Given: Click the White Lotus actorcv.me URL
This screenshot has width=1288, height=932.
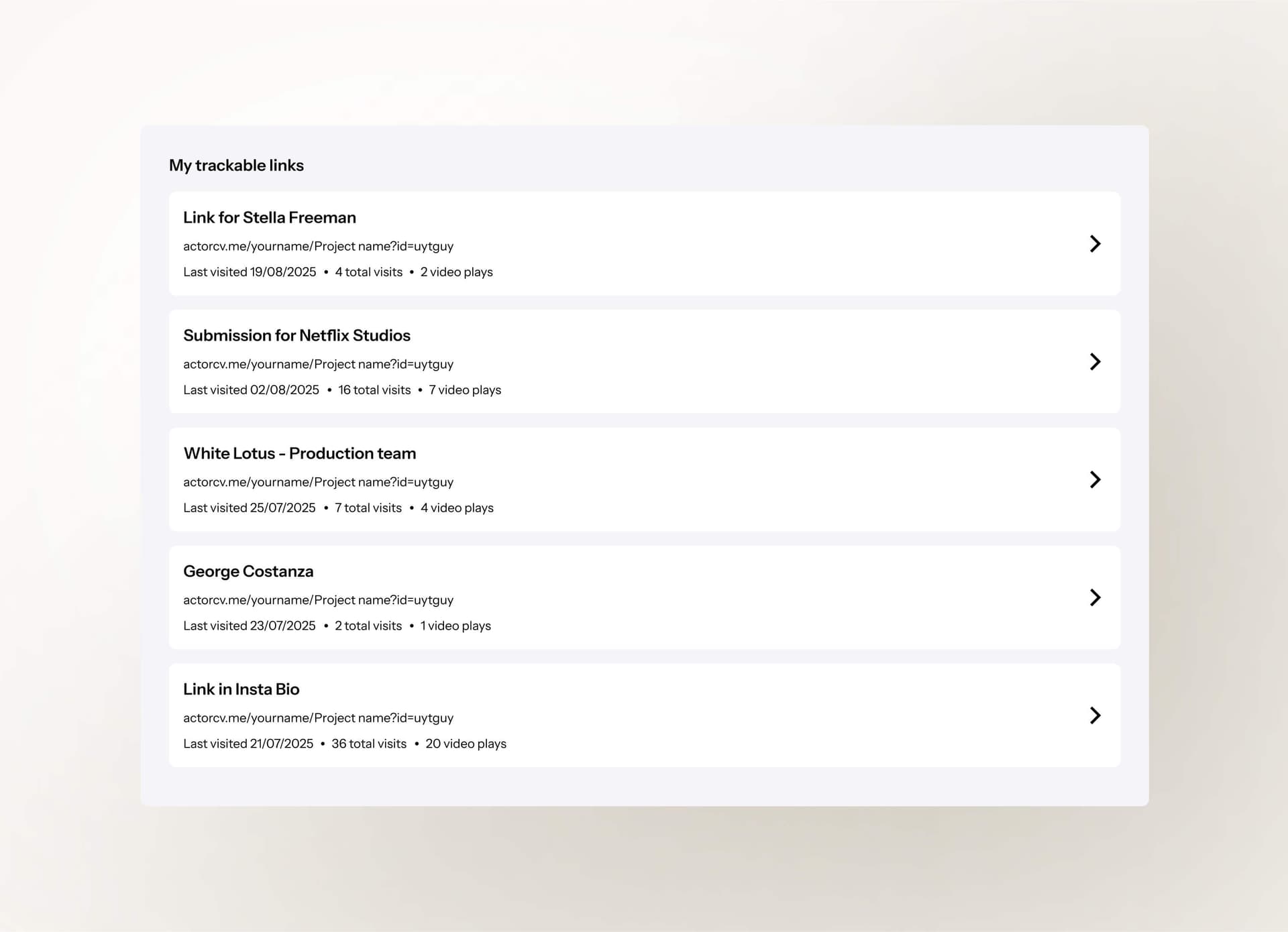Looking at the screenshot, I should (x=318, y=482).
